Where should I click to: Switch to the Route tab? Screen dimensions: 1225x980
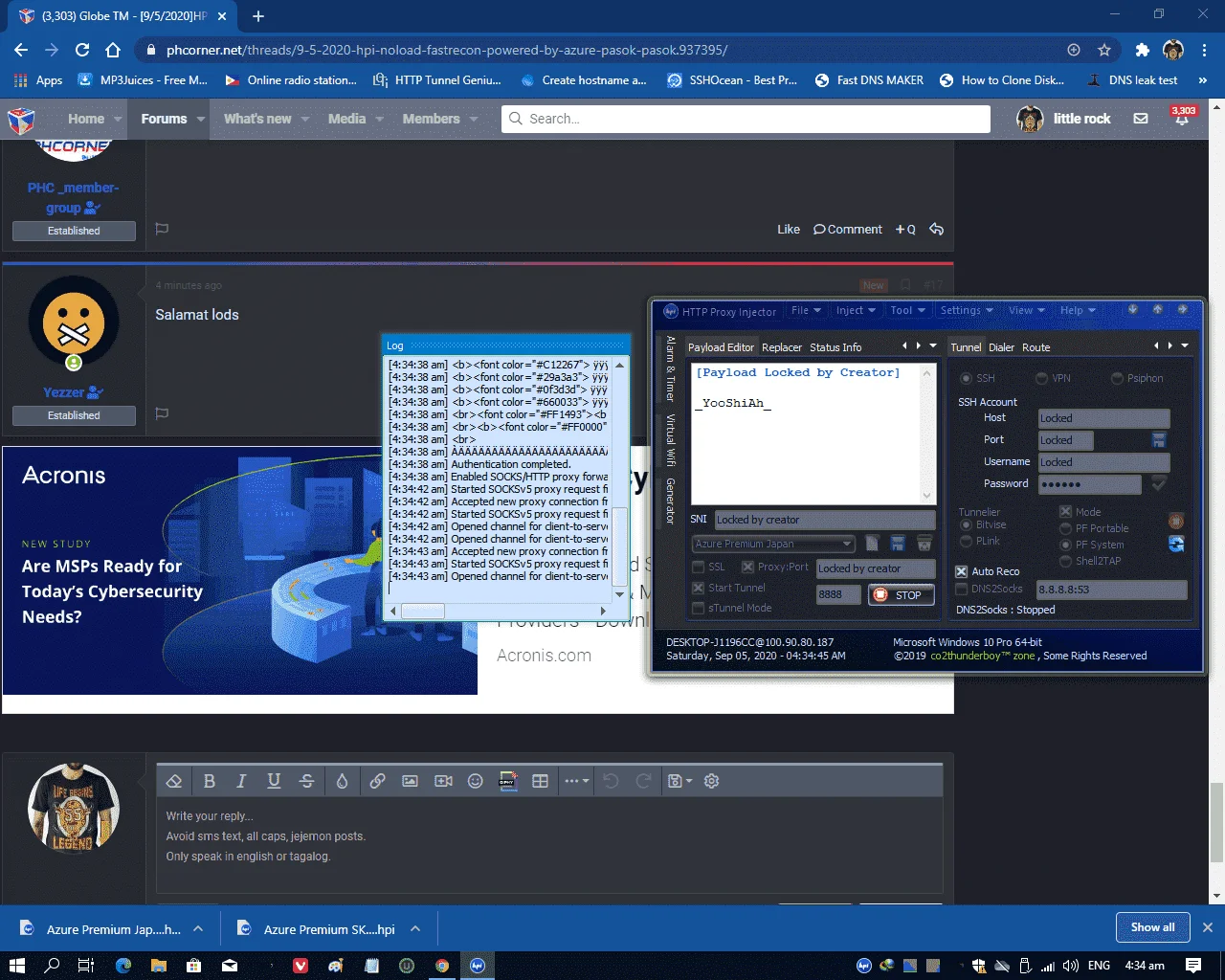(1036, 347)
